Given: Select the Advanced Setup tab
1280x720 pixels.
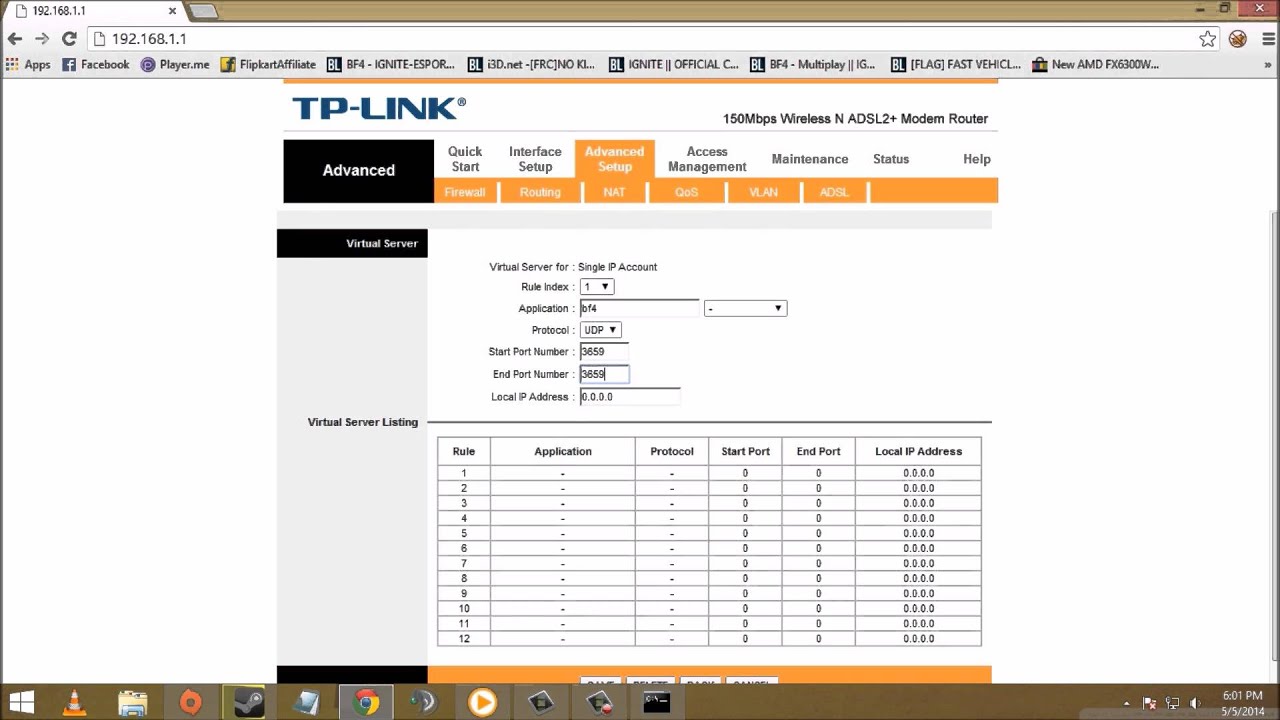Looking at the screenshot, I should (614, 159).
